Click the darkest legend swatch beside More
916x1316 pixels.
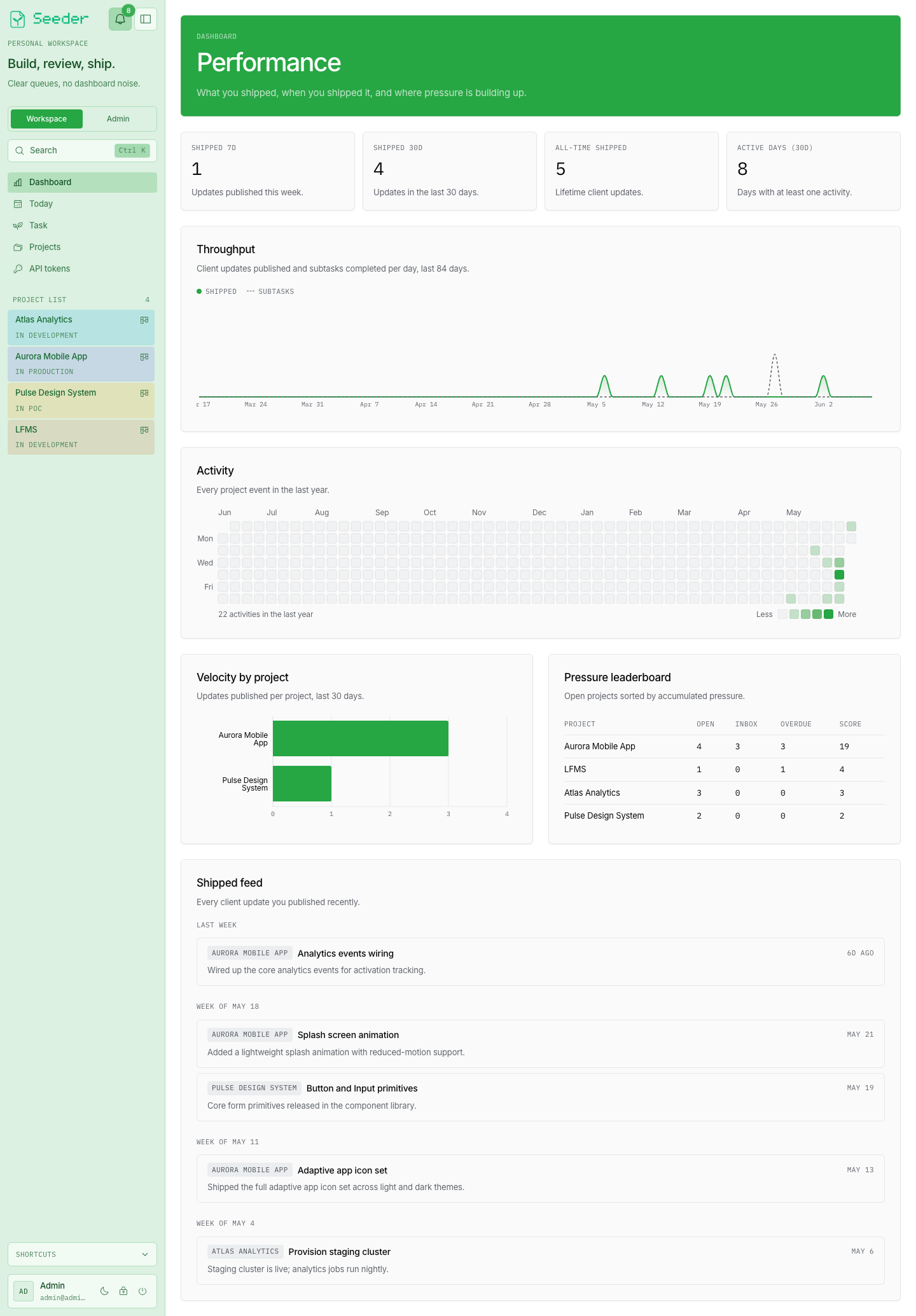(828, 614)
